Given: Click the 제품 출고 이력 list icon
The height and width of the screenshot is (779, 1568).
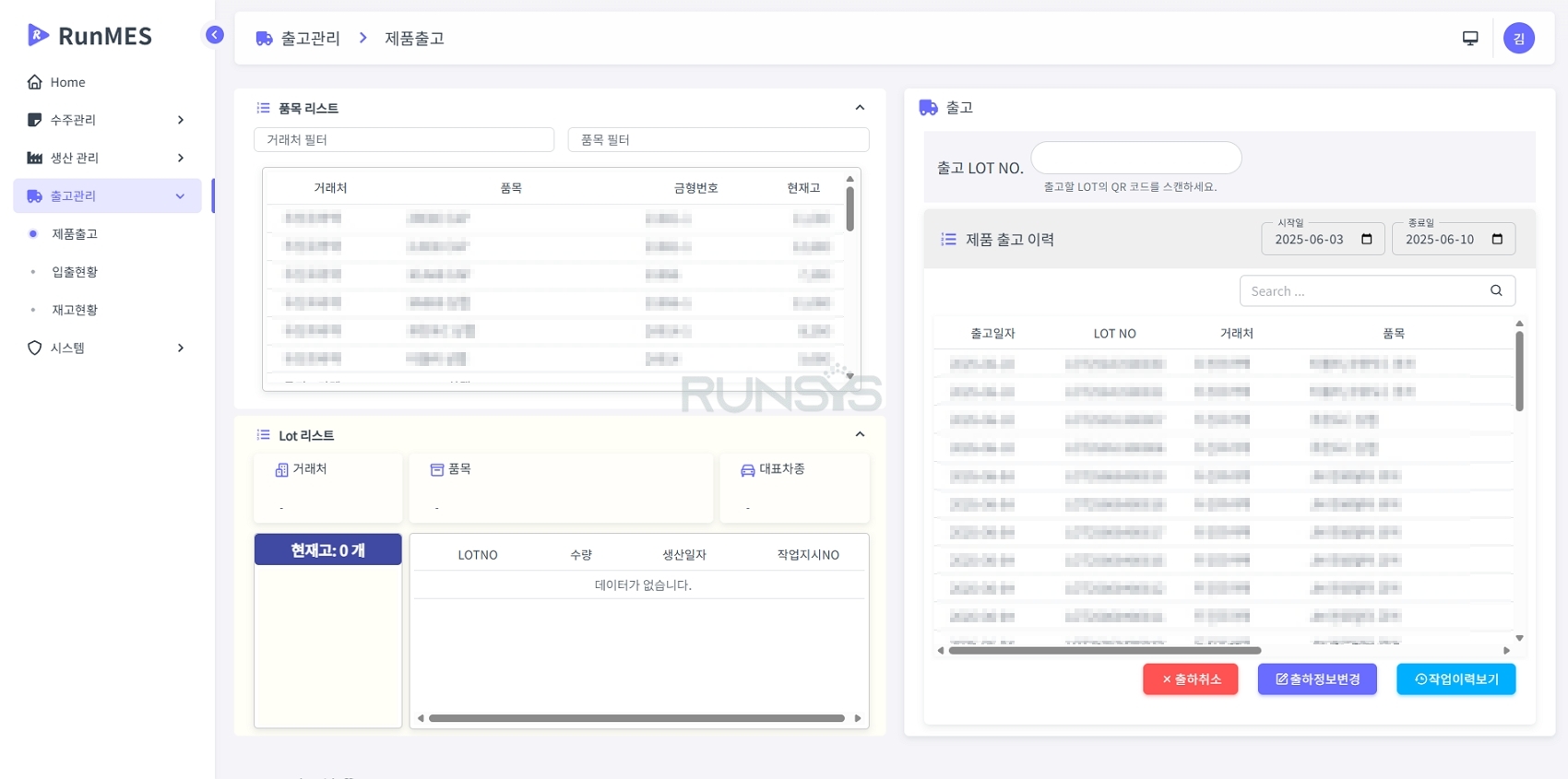Looking at the screenshot, I should pyautogui.click(x=948, y=240).
